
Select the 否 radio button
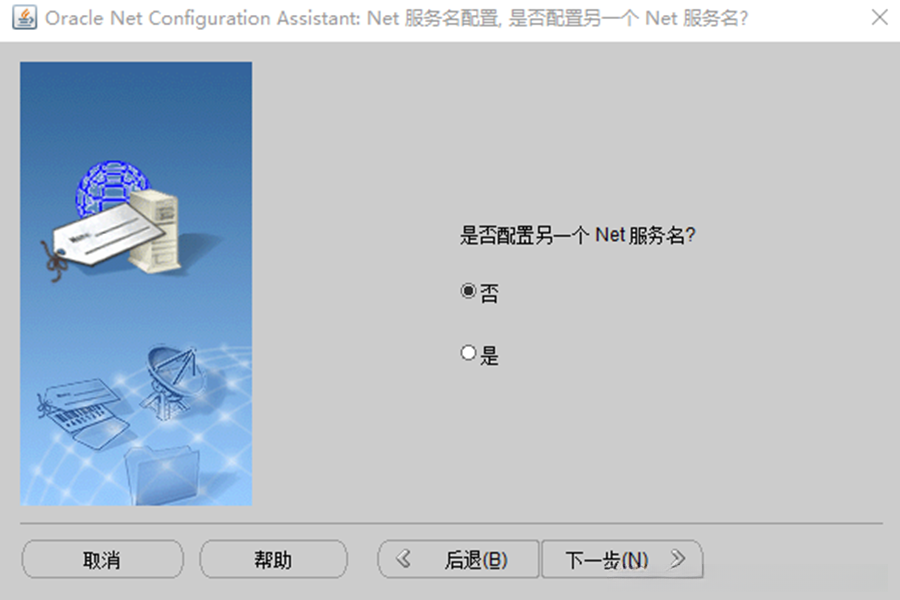tap(468, 291)
